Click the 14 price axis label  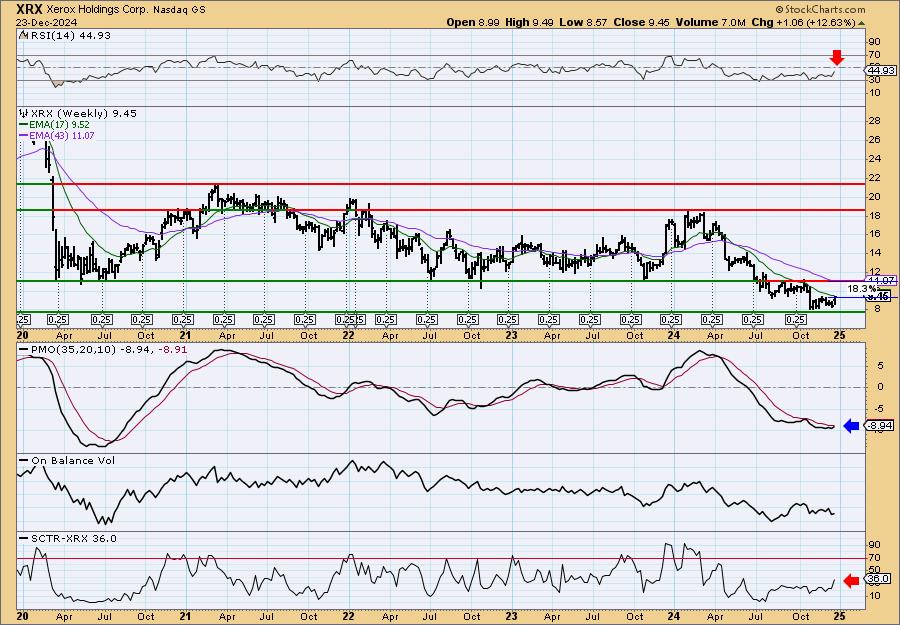pos(874,253)
